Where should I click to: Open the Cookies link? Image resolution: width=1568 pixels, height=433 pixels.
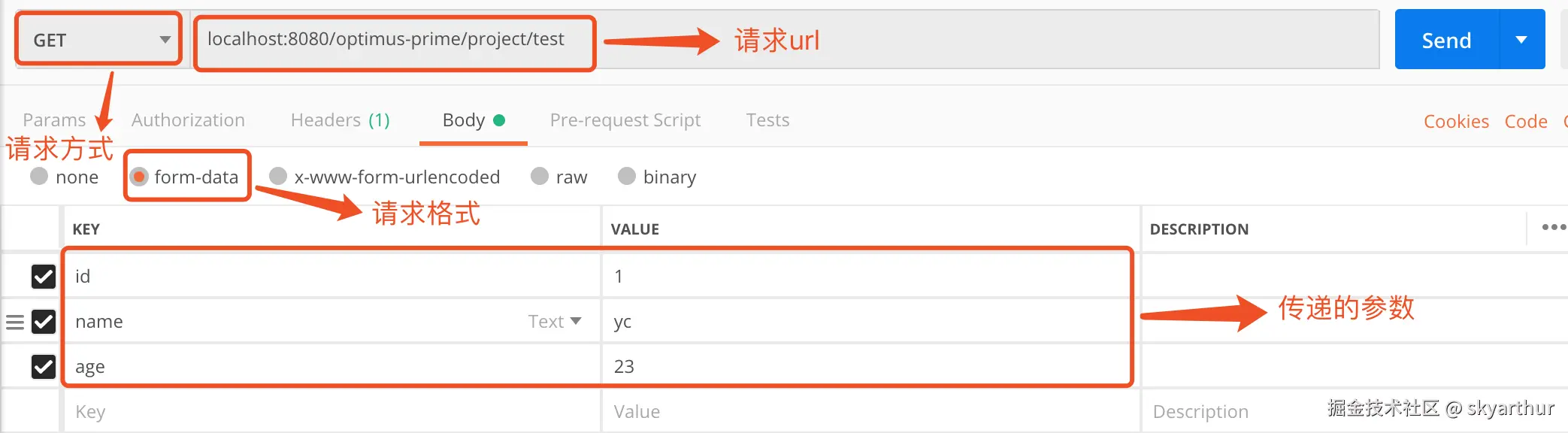[x=1456, y=122]
